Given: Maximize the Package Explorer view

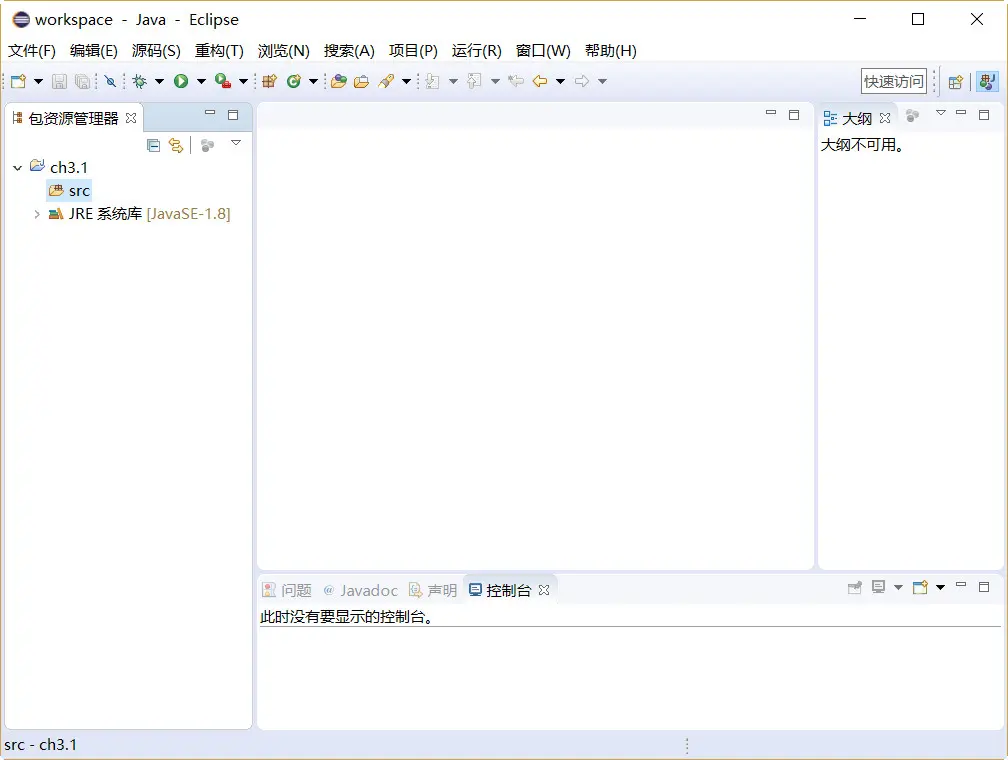Looking at the screenshot, I should pyautogui.click(x=233, y=115).
